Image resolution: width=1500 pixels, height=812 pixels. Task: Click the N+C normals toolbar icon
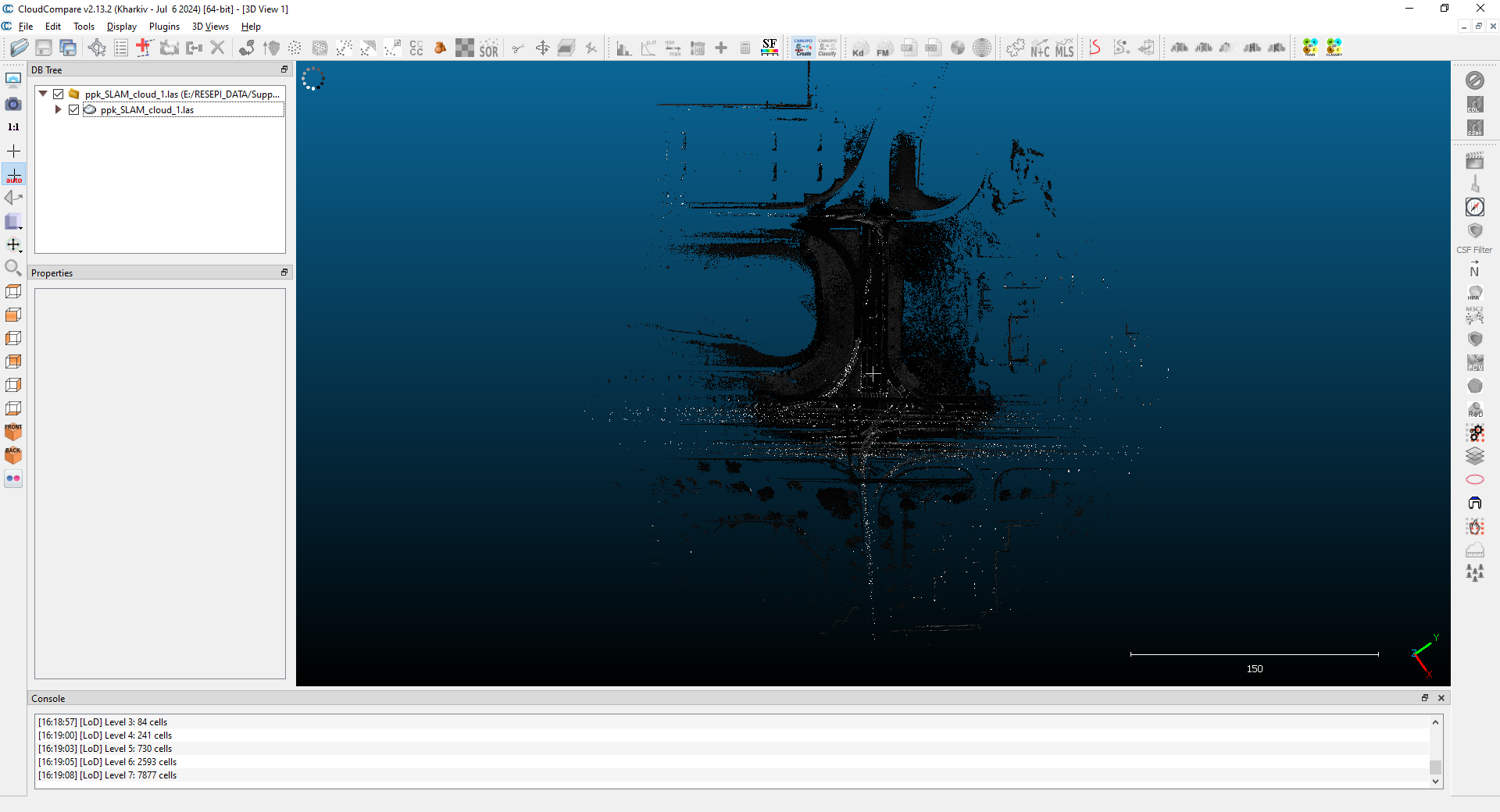pos(1040,48)
